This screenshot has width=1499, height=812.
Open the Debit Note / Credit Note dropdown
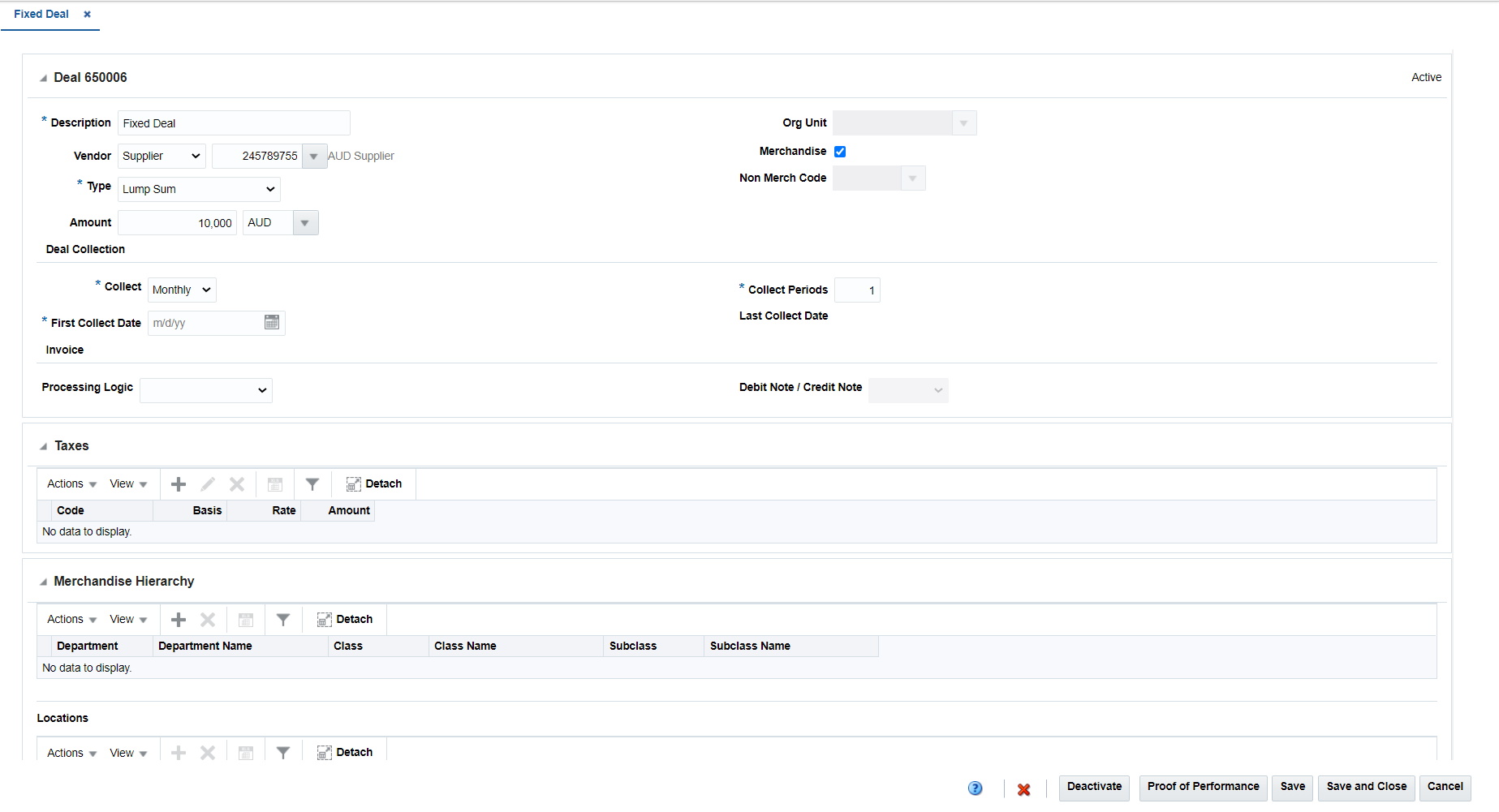pos(908,390)
